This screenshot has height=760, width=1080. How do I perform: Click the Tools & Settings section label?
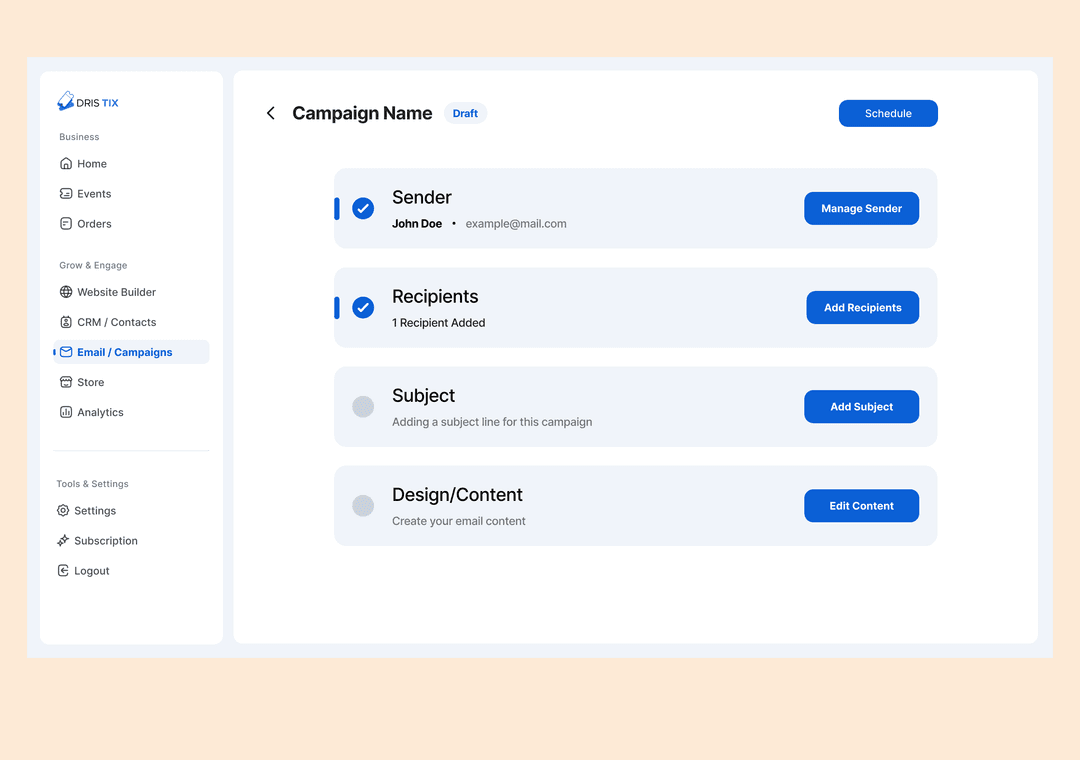point(92,484)
